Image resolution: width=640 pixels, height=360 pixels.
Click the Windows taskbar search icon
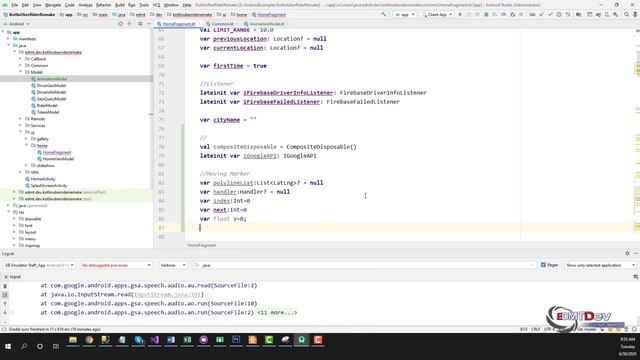(x=24, y=346)
